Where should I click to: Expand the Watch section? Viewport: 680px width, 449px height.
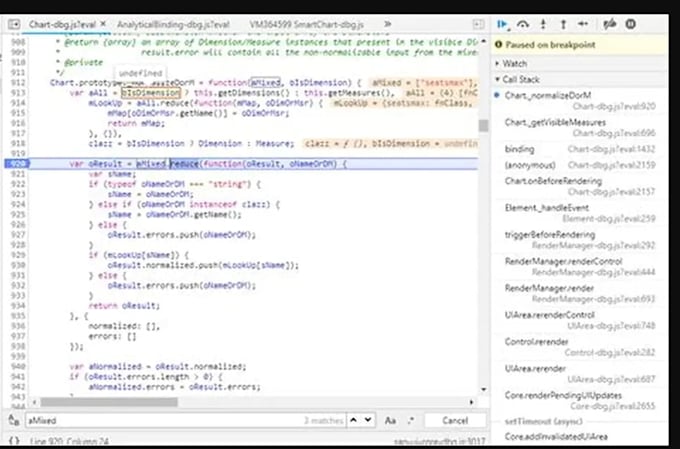(580, 63)
